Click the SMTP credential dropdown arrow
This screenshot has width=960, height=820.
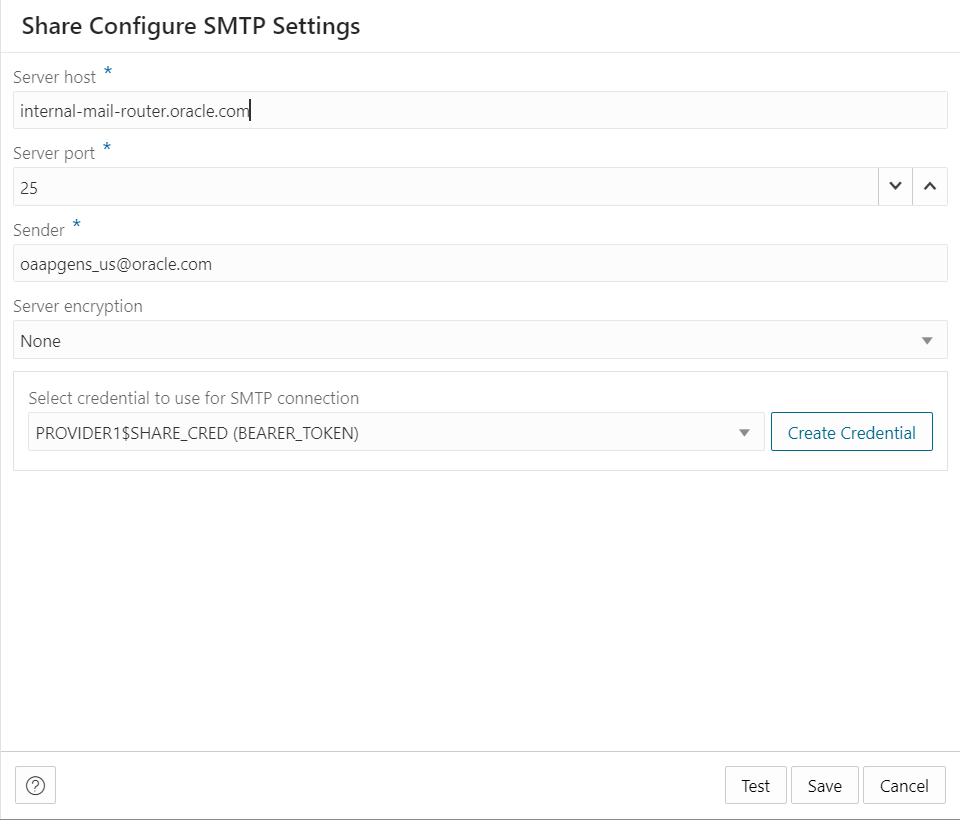click(744, 433)
